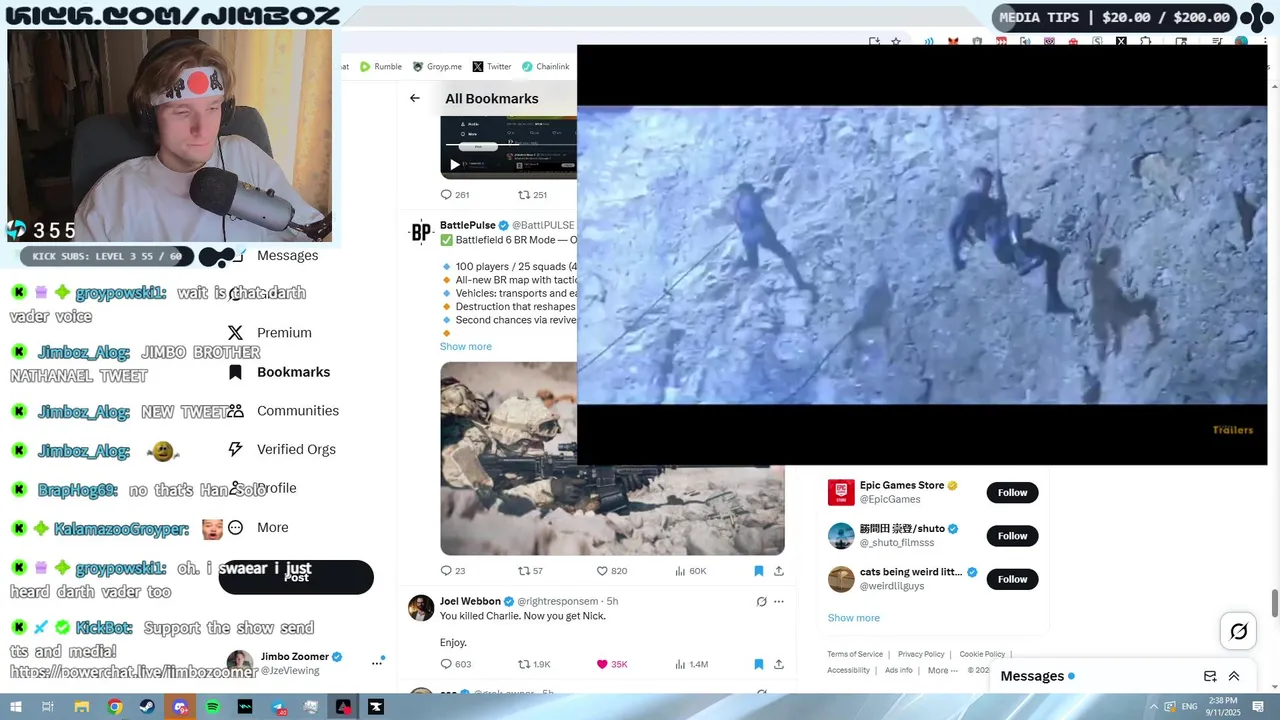Click the Verified Orgs lightning icon
The image size is (1280, 720).
pos(235,450)
